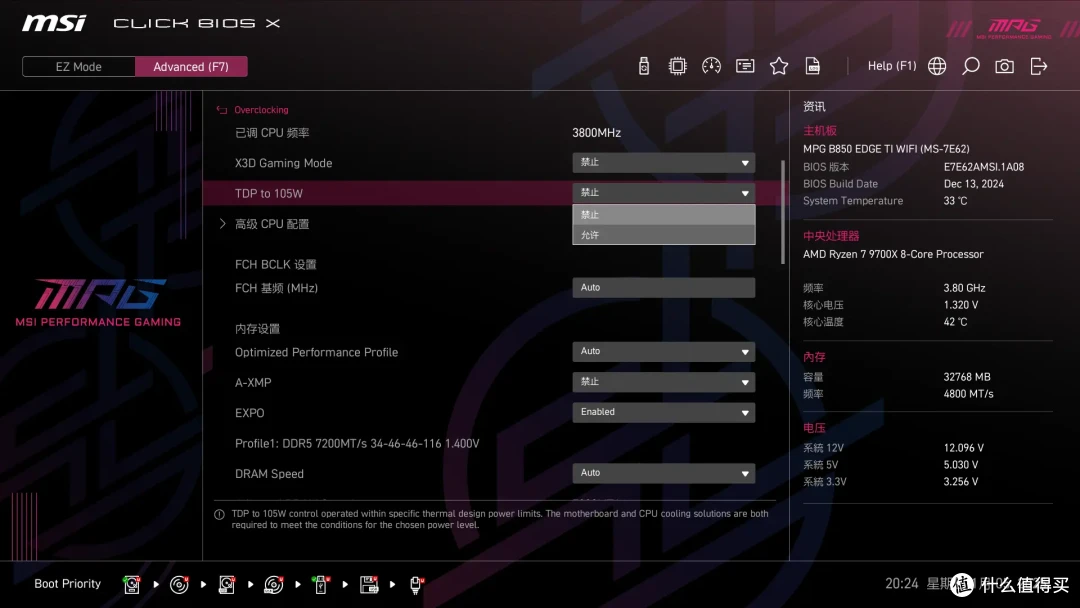
Task: Click Boot Priority label
Action: pyautogui.click(x=68, y=584)
